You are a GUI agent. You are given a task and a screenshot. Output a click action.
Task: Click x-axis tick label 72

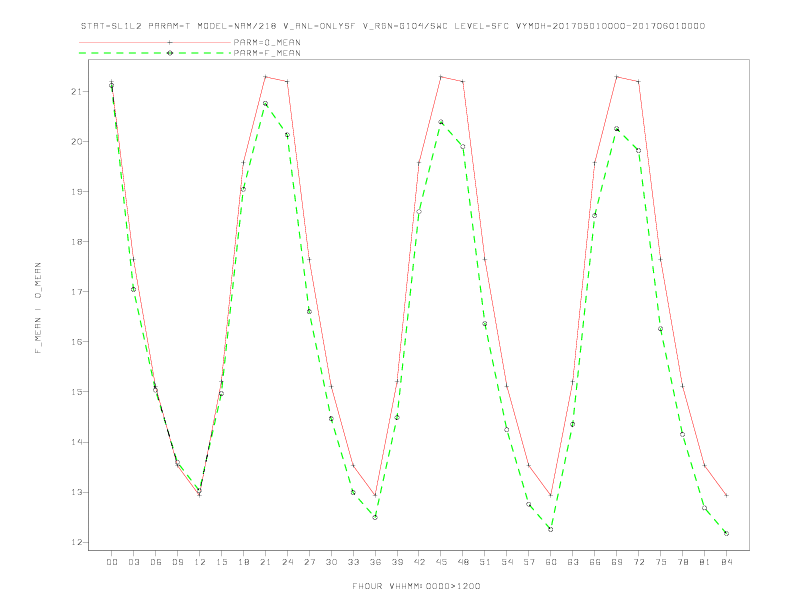click(638, 562)
